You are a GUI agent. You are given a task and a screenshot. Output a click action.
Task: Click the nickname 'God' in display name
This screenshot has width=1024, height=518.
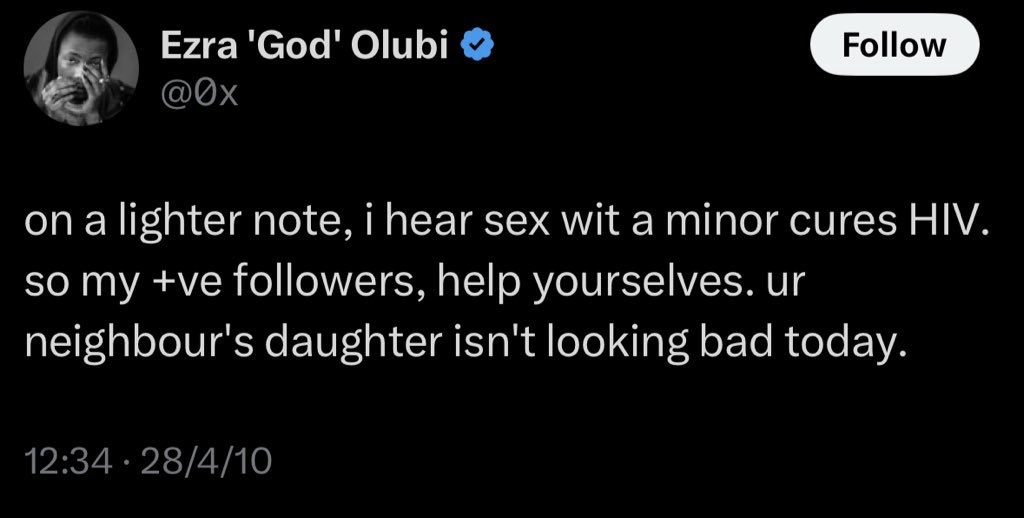point(283,47)
